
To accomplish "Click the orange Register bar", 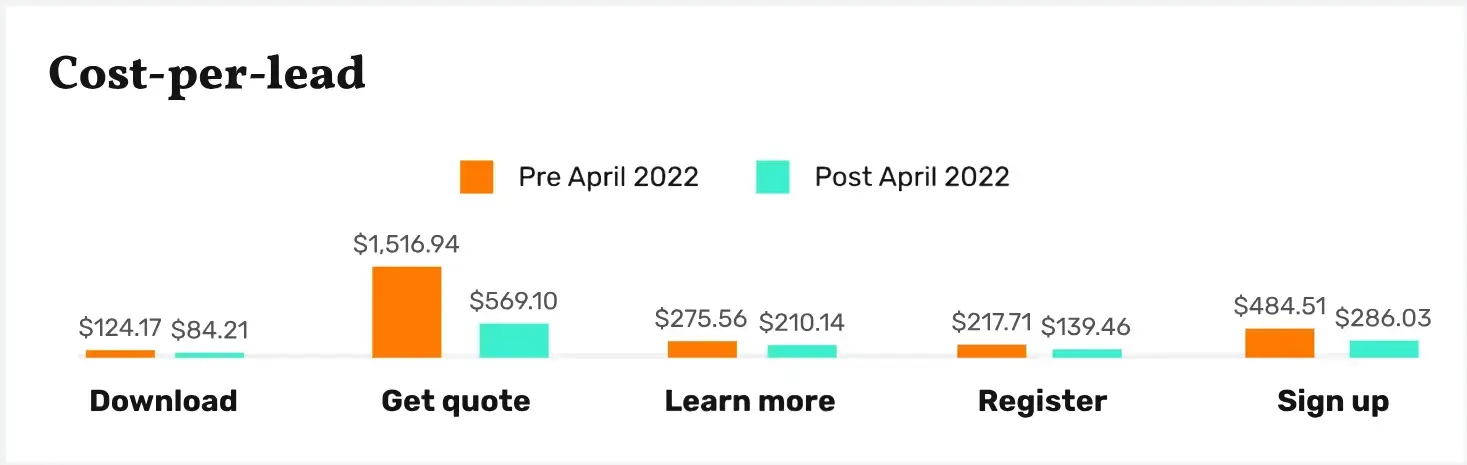I will 991,351.
